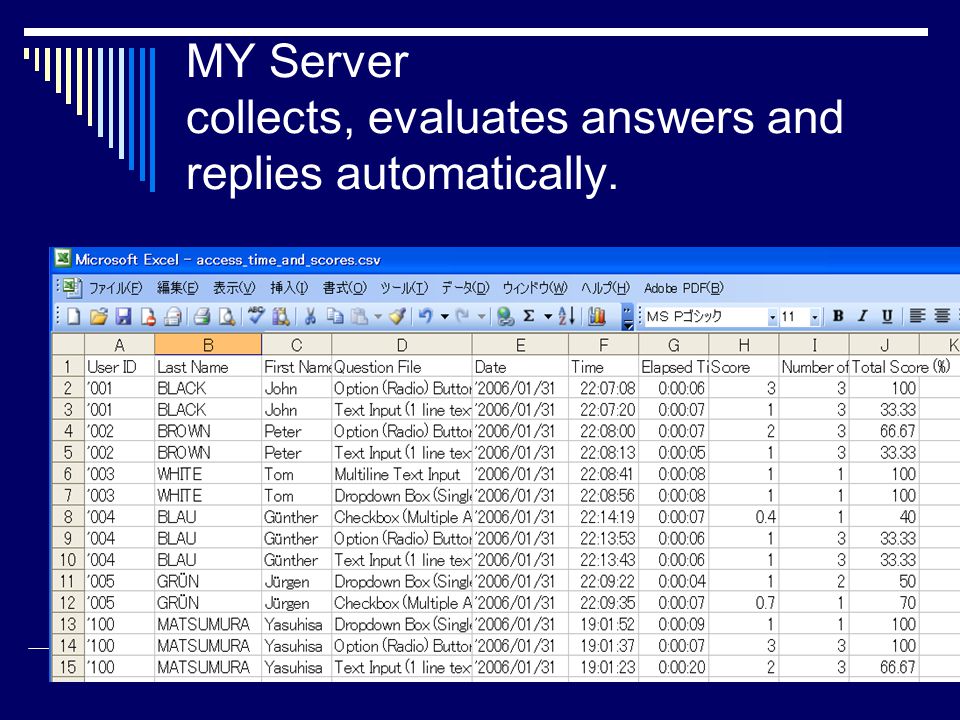Open the ツール(T) Tools menu

click(x=404, y=288)
